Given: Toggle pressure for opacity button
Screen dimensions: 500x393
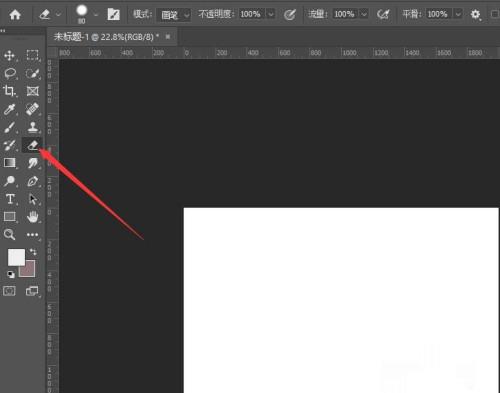Looking at the screenshot, I should (290, 15).
